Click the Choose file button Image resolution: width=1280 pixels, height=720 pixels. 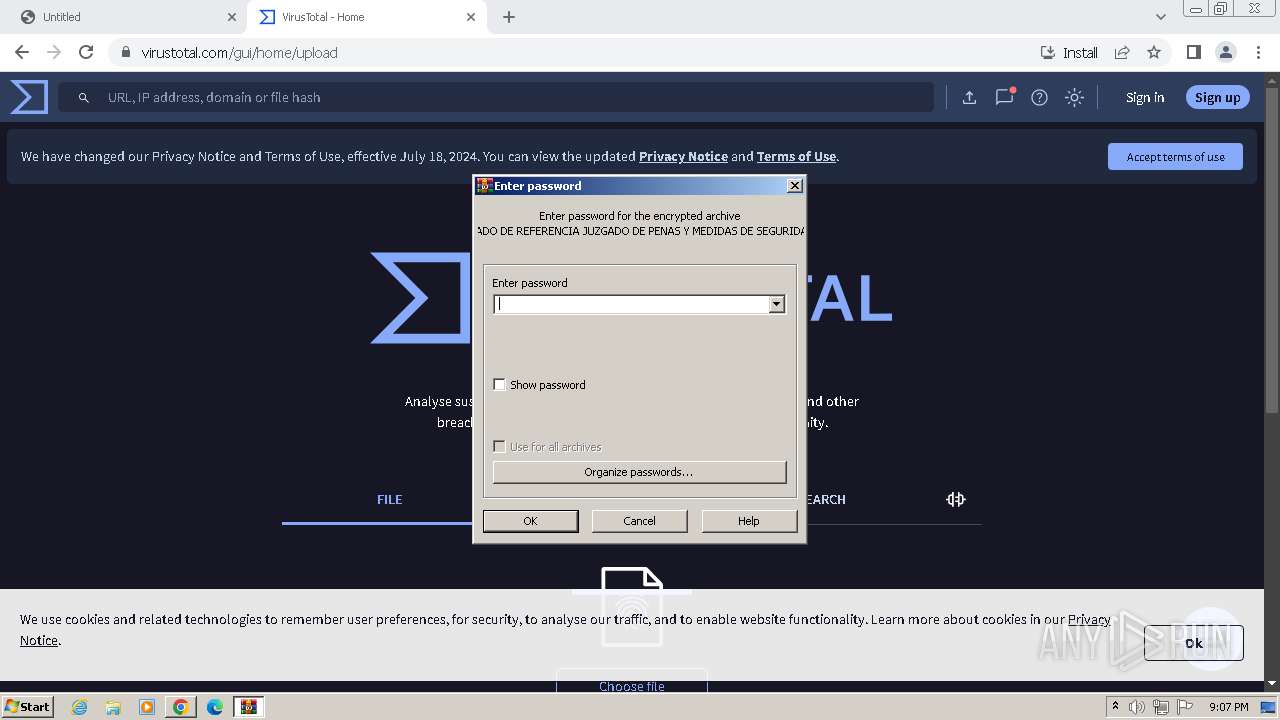[631, 685]
